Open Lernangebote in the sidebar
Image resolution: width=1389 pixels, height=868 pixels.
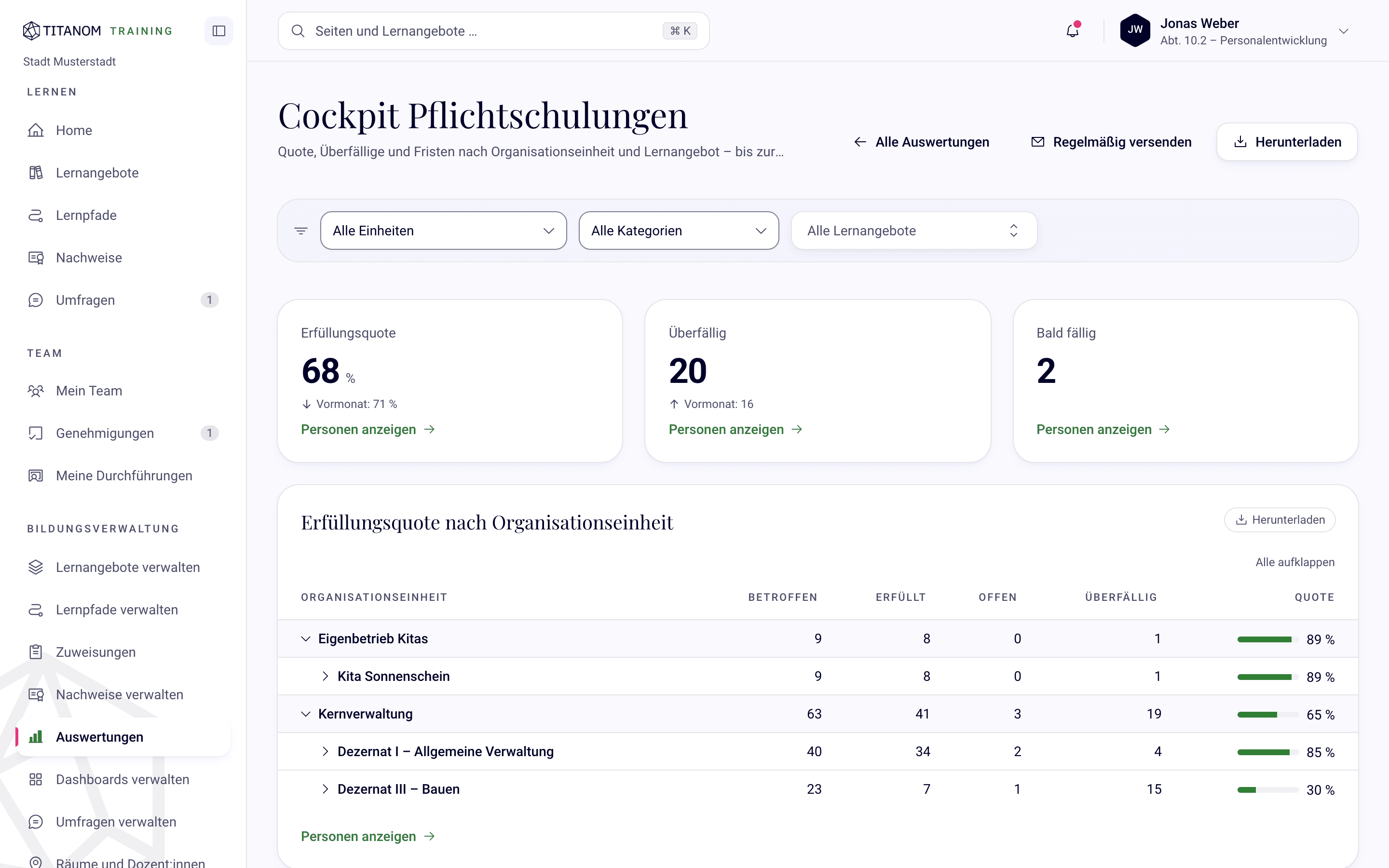click(123, 173)
